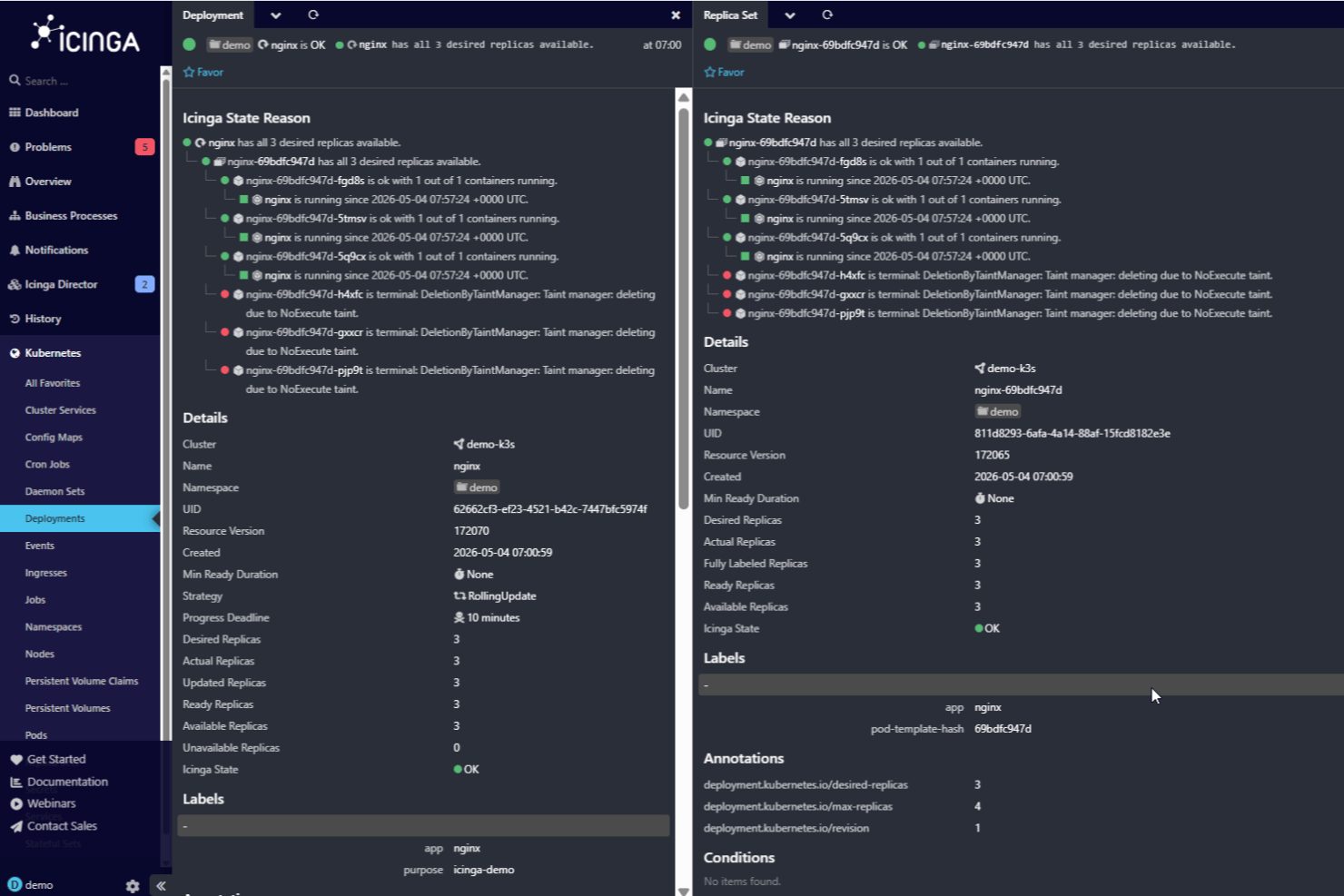Screen dimensions: 1344x896
Task: Refresh the Deployment pane
Action: coord(313,15)
